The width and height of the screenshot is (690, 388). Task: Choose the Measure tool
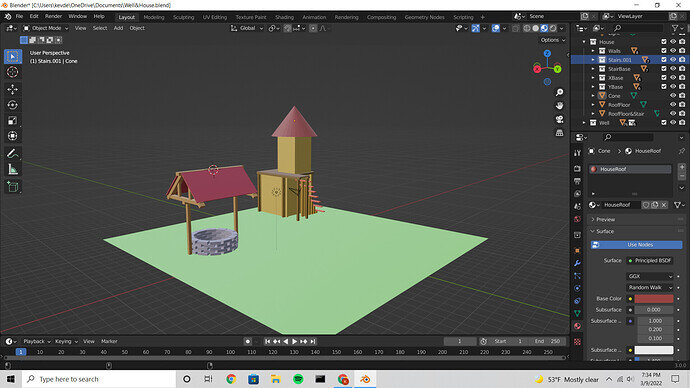tap(13, 169)
